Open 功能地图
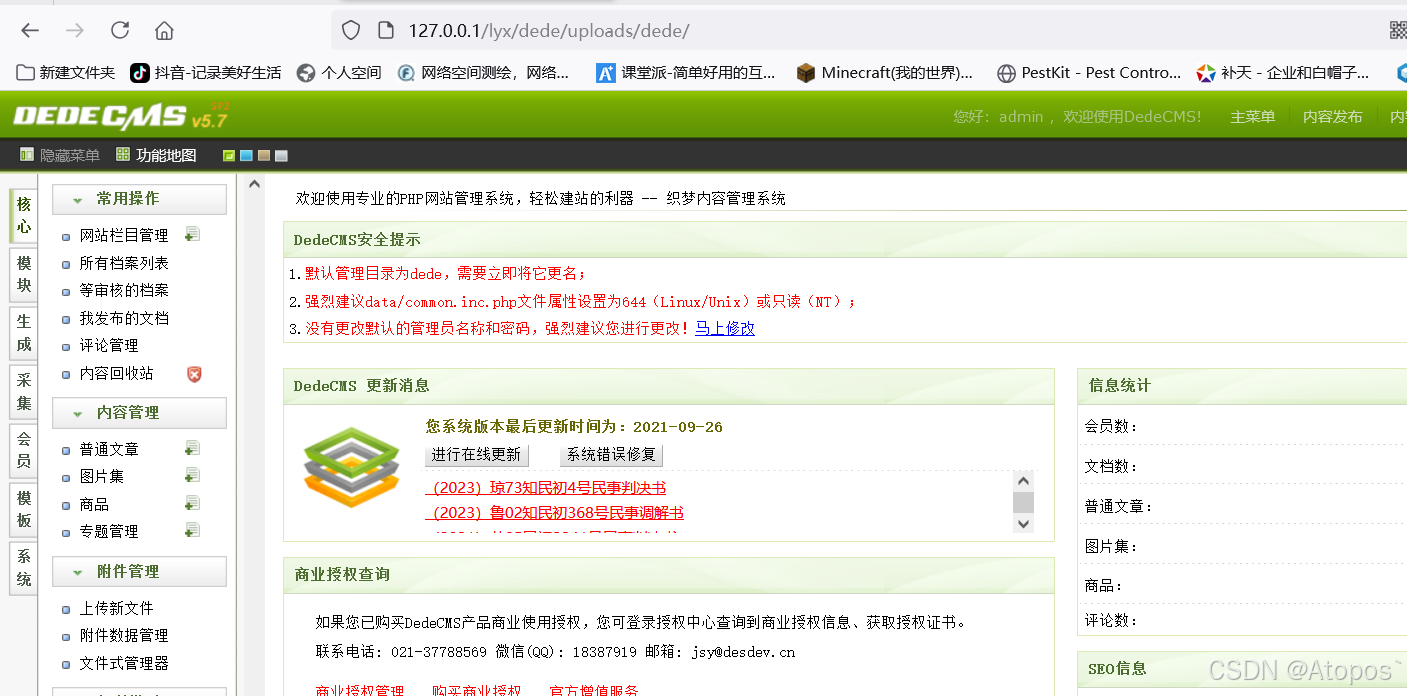Image resolution: width=1407 pixels, height=696 pixels. pyautogui.click(x=156, y=155)
